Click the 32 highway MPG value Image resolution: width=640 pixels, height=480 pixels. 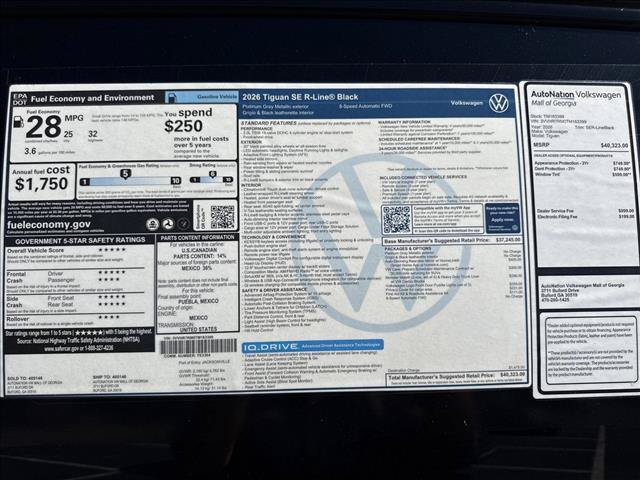pos(93,134)
